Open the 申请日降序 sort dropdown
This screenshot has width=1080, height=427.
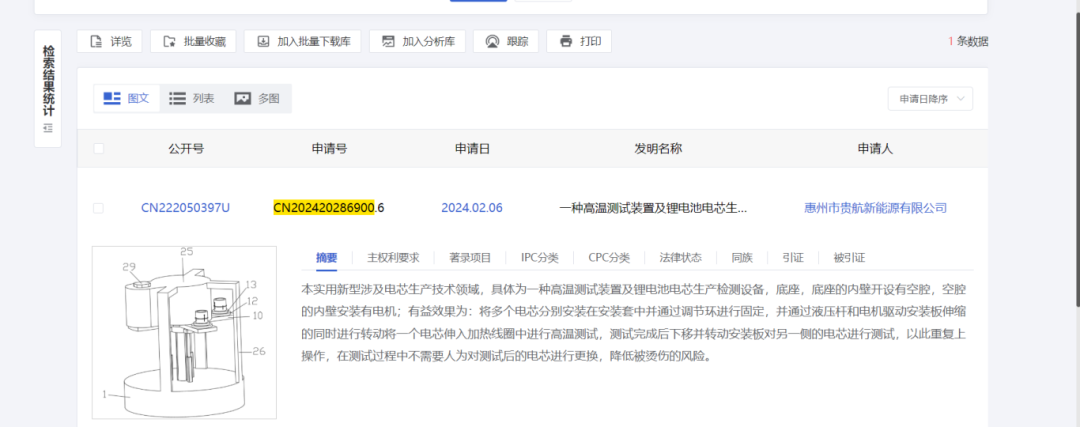pyautogui.click(x=930, y=99)
